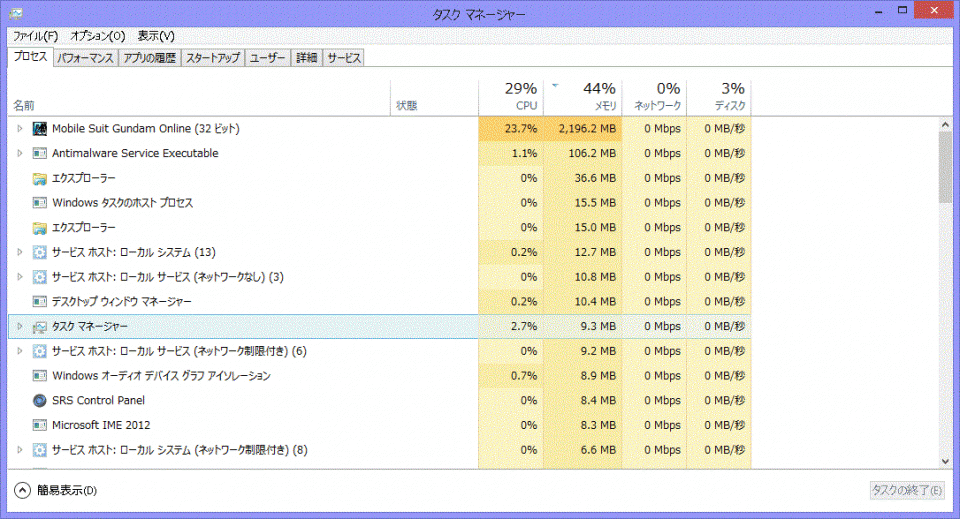This screenshot has width=960, height=519.
Task: Switch to the 詳細 tab
Action: click(x=307, y=58)
